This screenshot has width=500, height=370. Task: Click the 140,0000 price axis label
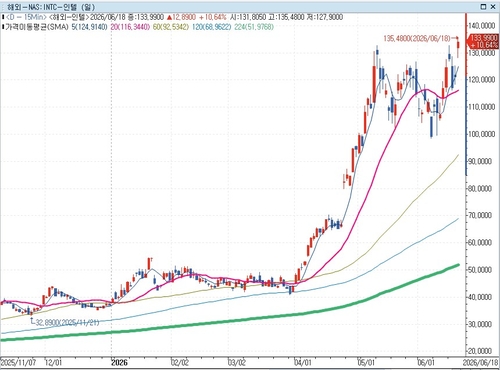481,26
